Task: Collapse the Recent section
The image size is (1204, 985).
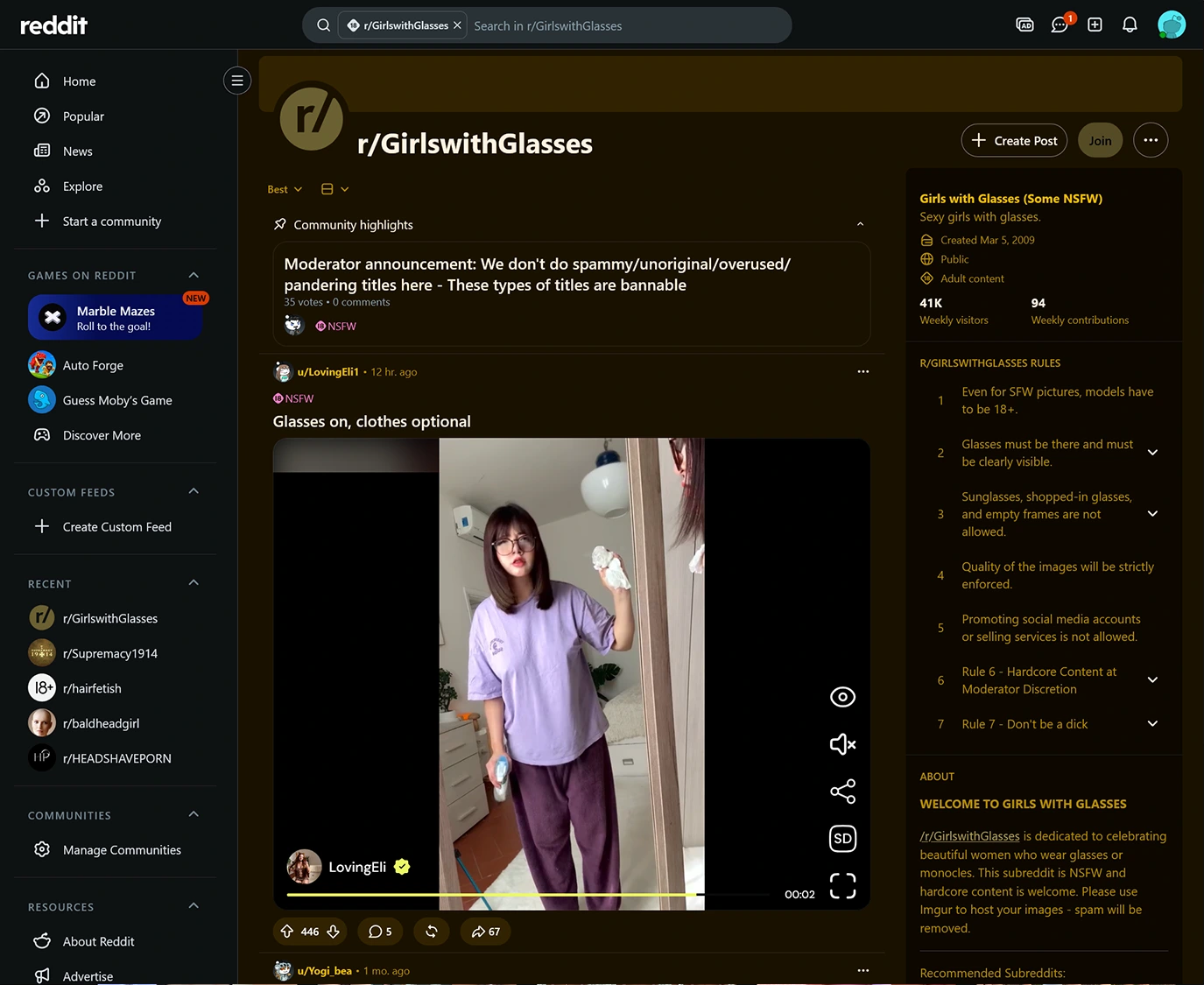Action: click(194, 583)
